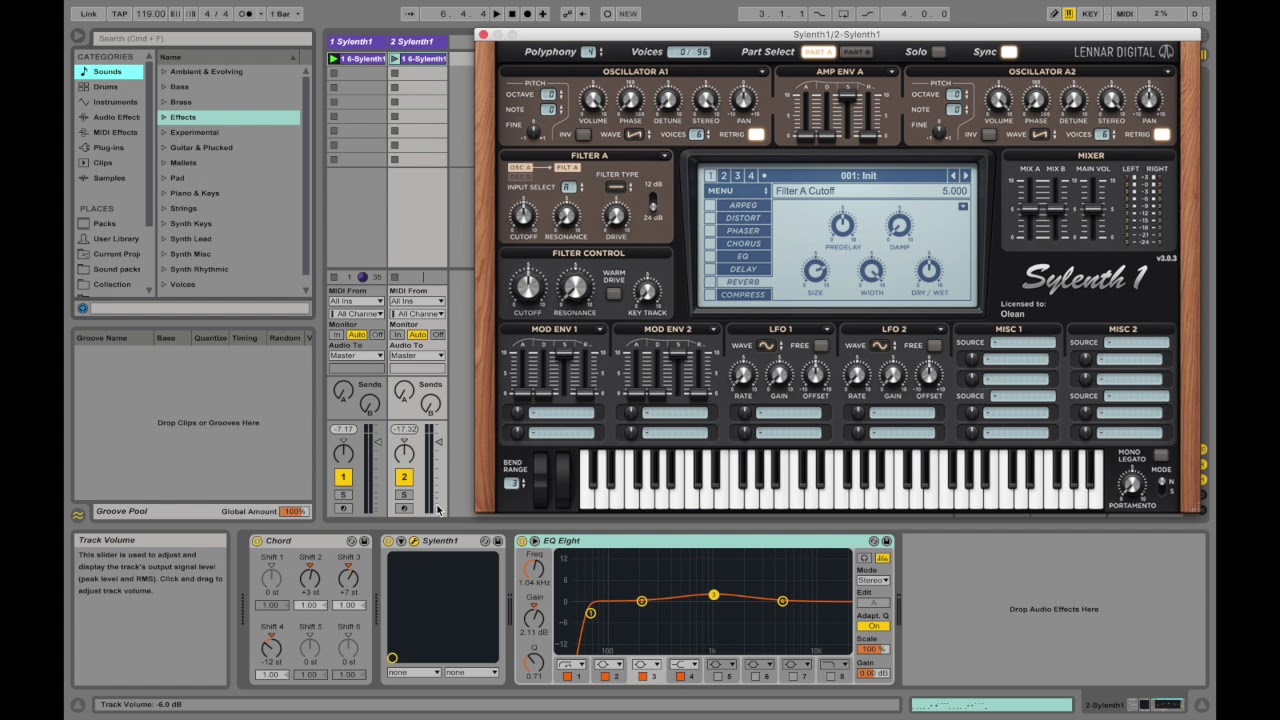Toggle the metronome in the top bar
Screen dimensions: 1280x720
click(x=246, y=14)
